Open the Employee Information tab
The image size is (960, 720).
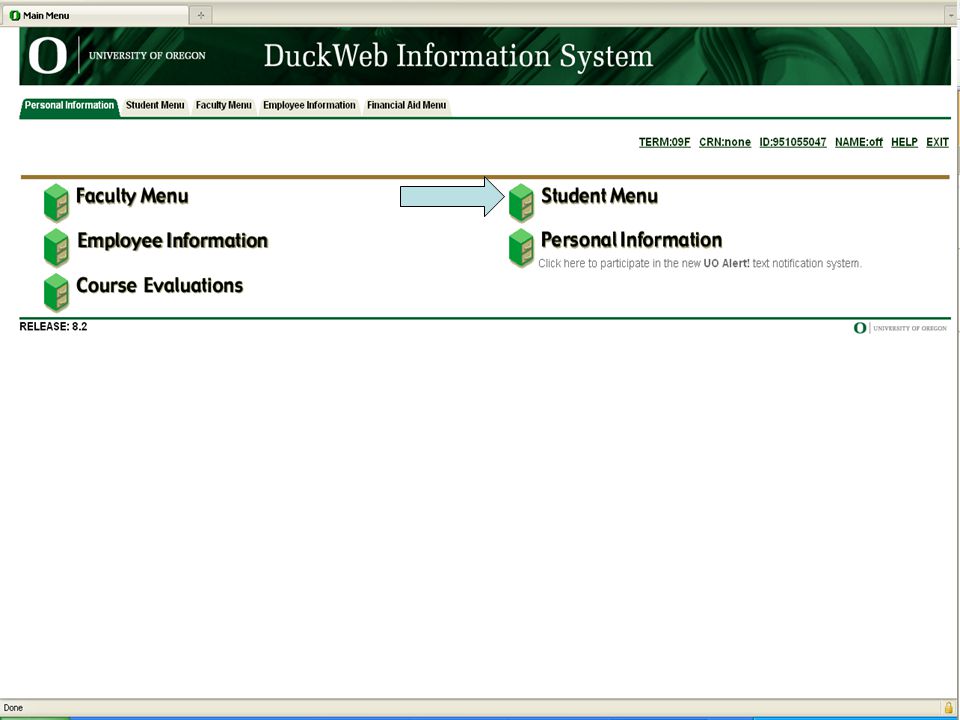309,105
